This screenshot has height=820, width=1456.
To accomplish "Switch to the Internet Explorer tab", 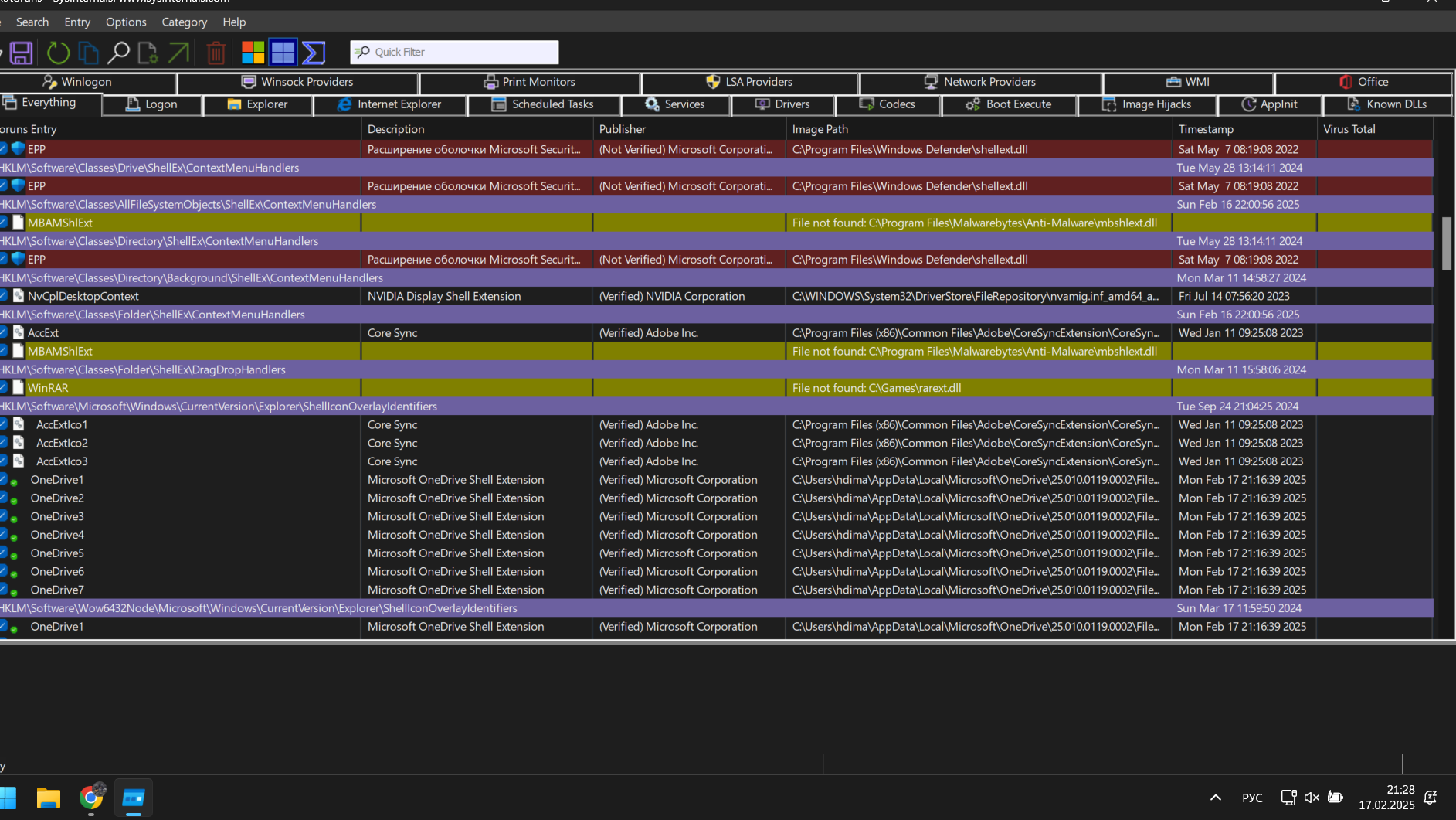I will 389,104.
